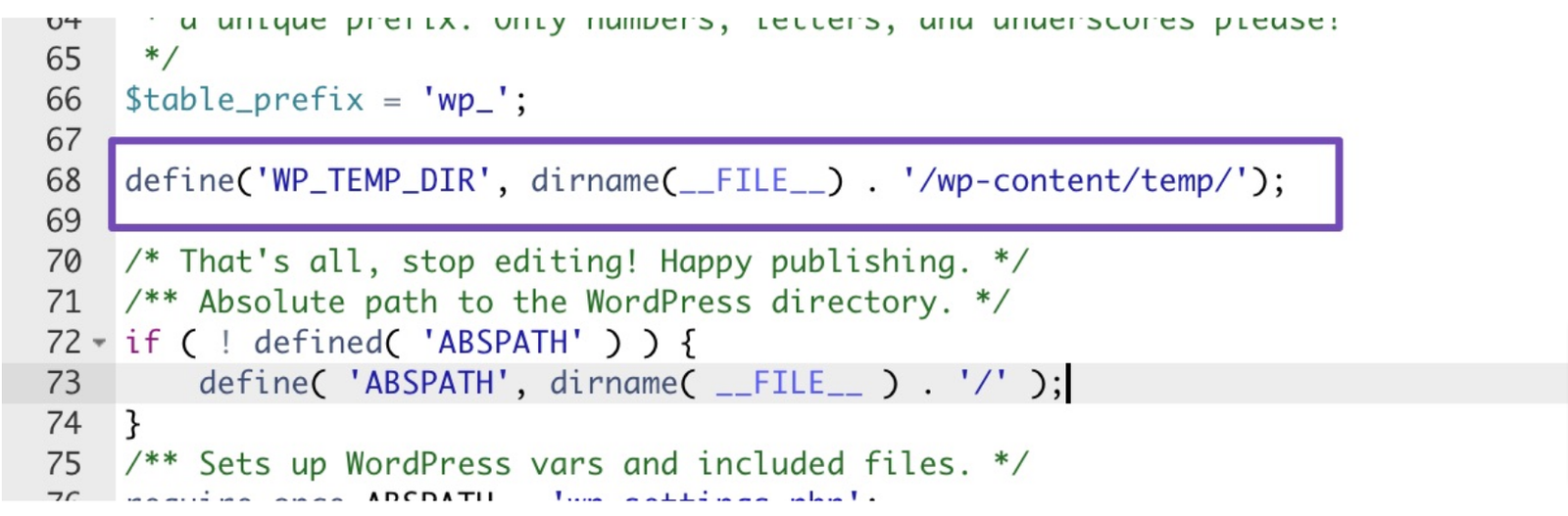The width and height of the screenshot is (1568, 516).
Task: Collapse the code fold arrow at line 72
Action: point(99,343)
